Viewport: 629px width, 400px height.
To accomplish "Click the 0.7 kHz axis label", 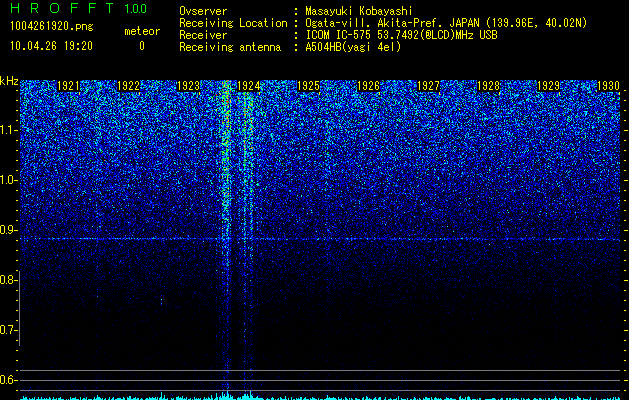I will click(7, 330).
